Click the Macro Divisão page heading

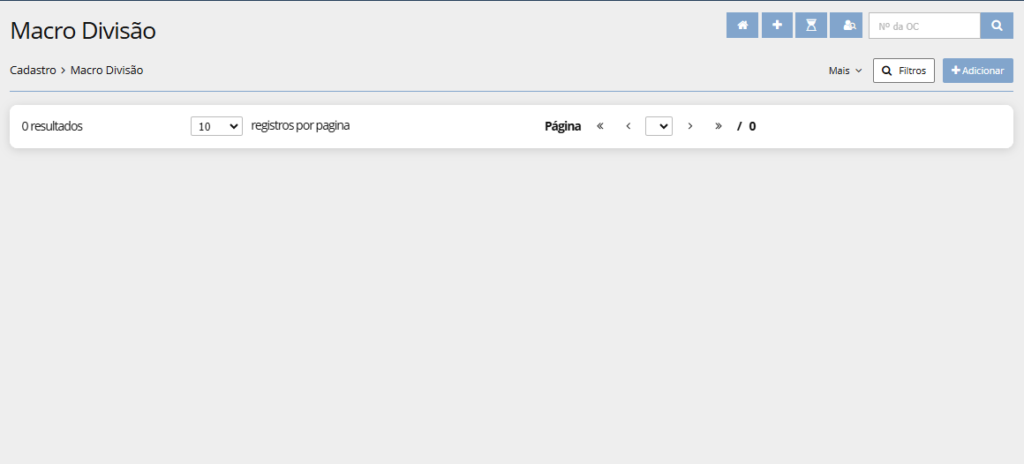tap(83, 31)
